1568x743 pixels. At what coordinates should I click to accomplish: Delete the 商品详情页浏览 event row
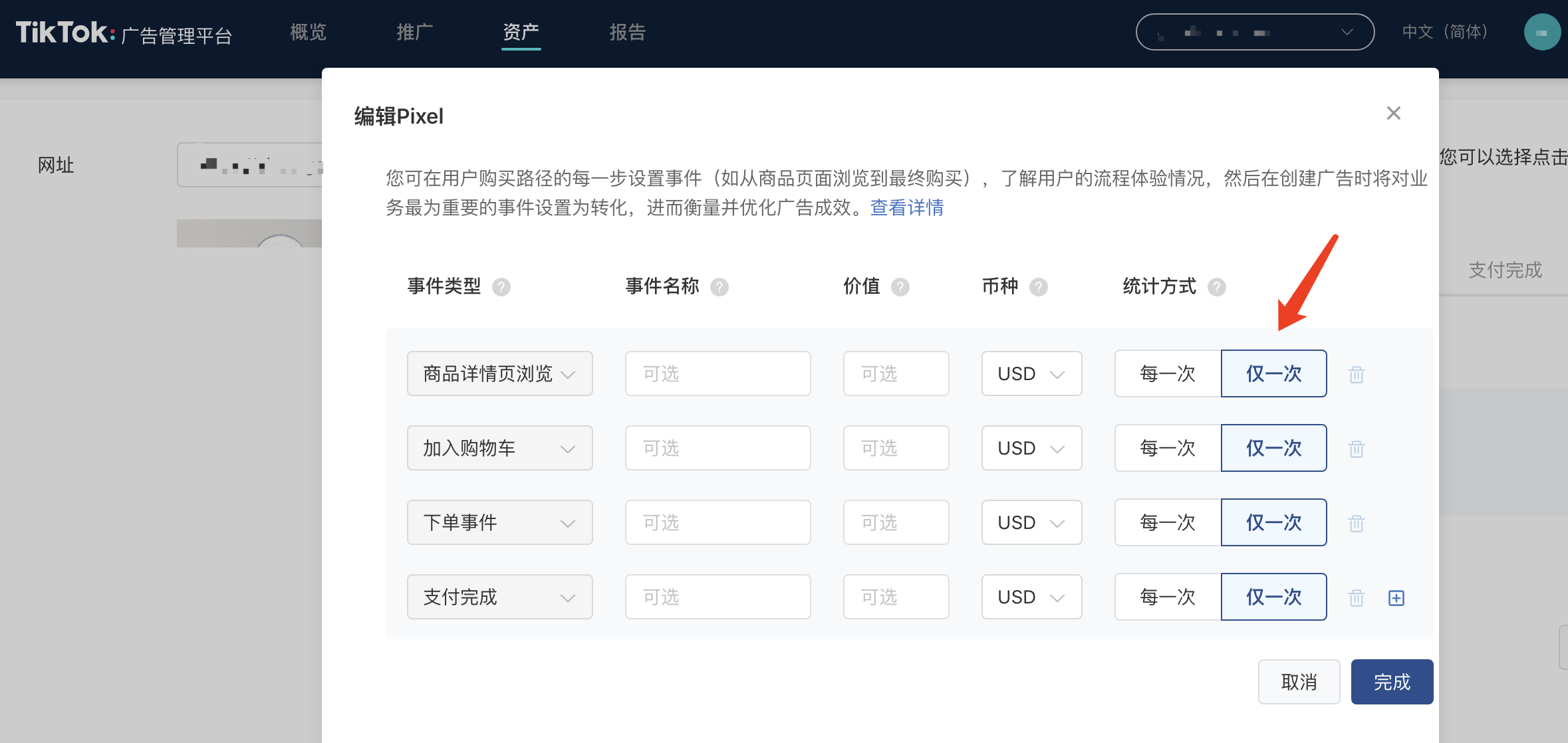click(1356, 375)
